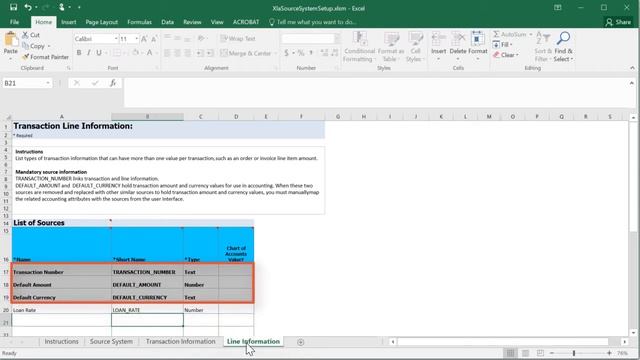Open the number format dropdown
Screen dimensions: 640x360
click(x=337, y=39)
